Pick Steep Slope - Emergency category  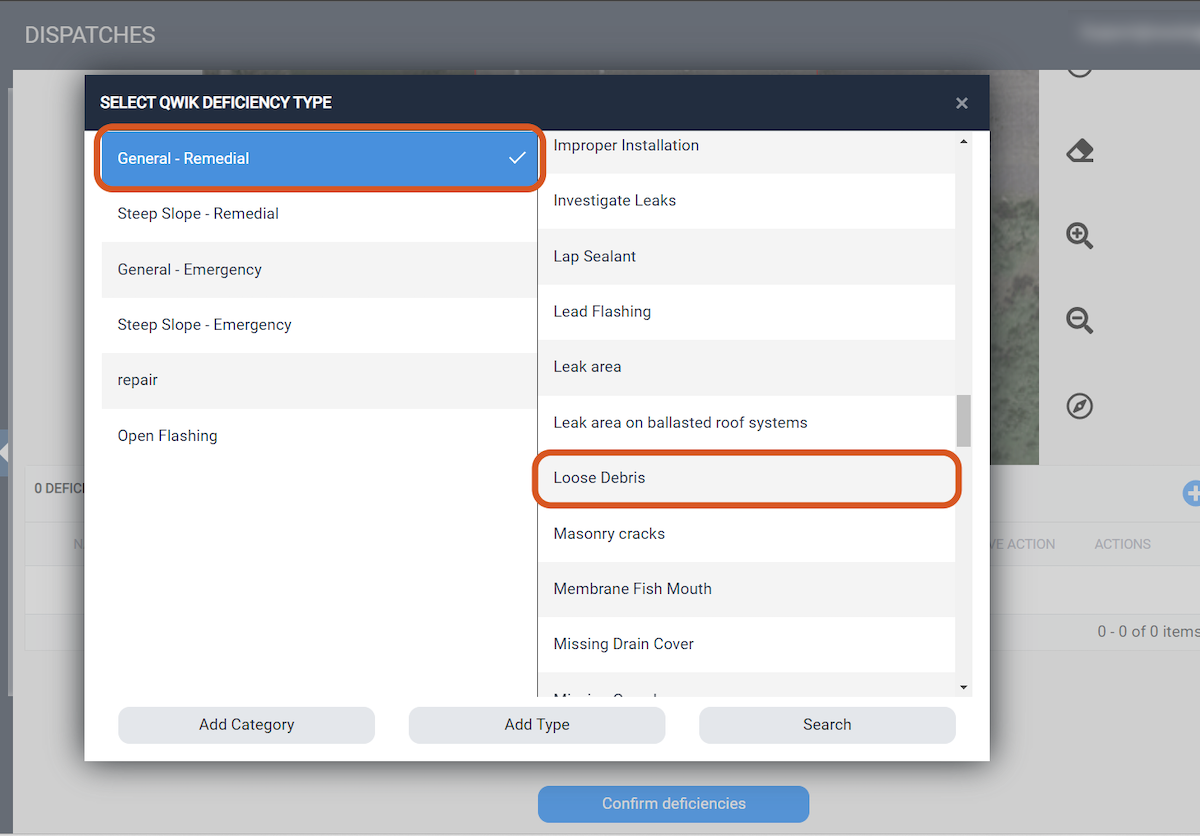coord(319,325)
